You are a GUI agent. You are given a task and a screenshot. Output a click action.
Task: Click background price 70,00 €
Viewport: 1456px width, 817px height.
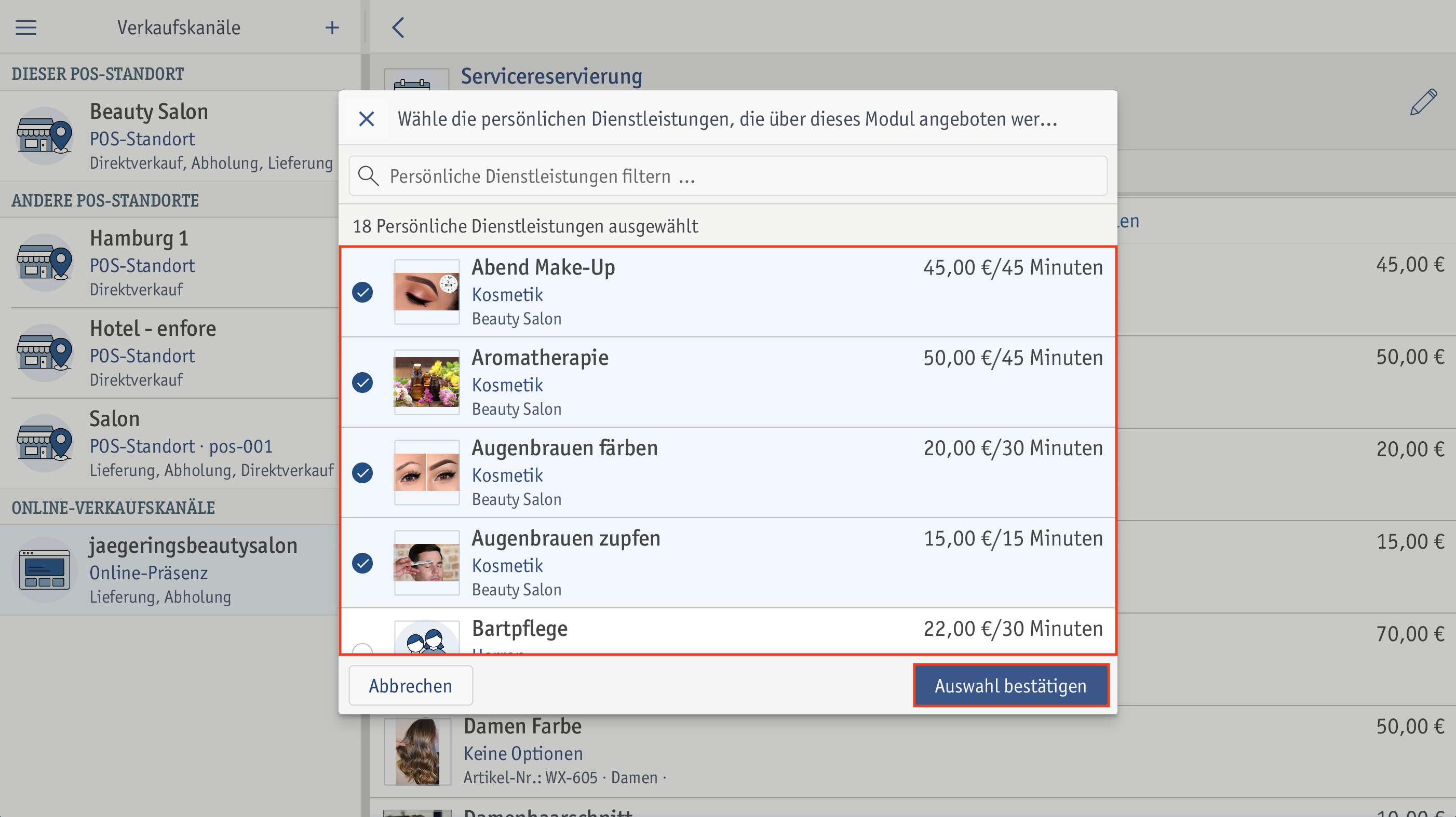(x=1410, y=634)
